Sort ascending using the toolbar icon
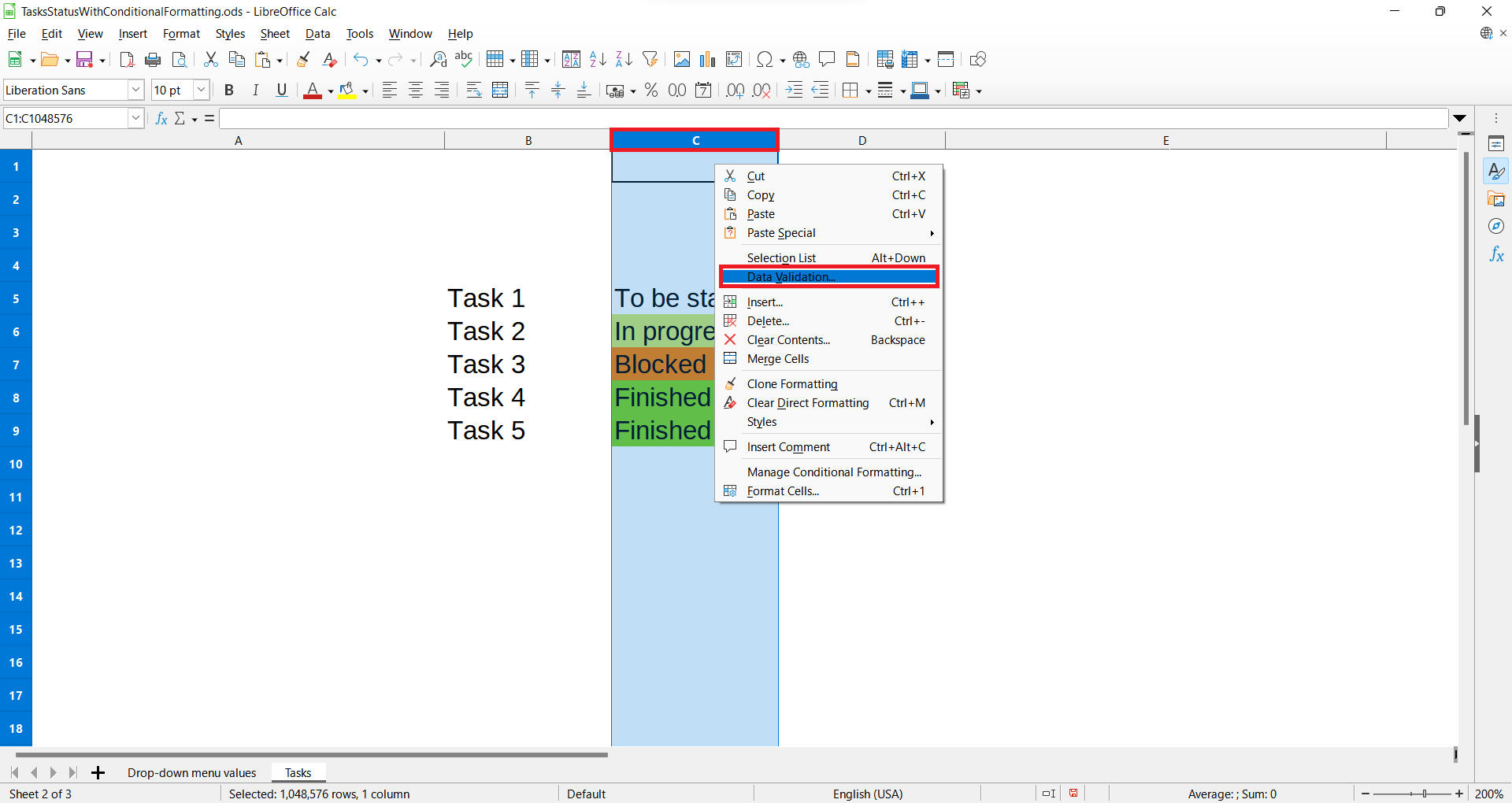 [x=598, y=60]
